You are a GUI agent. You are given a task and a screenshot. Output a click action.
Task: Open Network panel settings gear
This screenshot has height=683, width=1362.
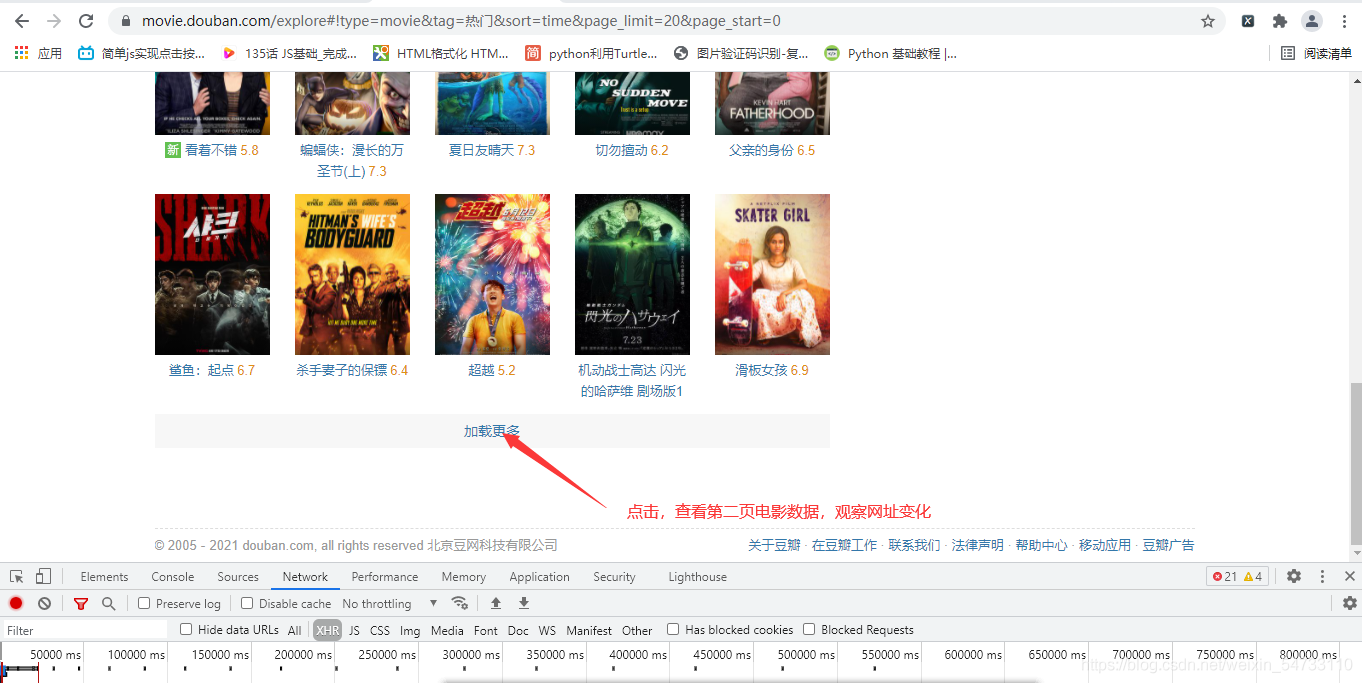(1350, 603)
